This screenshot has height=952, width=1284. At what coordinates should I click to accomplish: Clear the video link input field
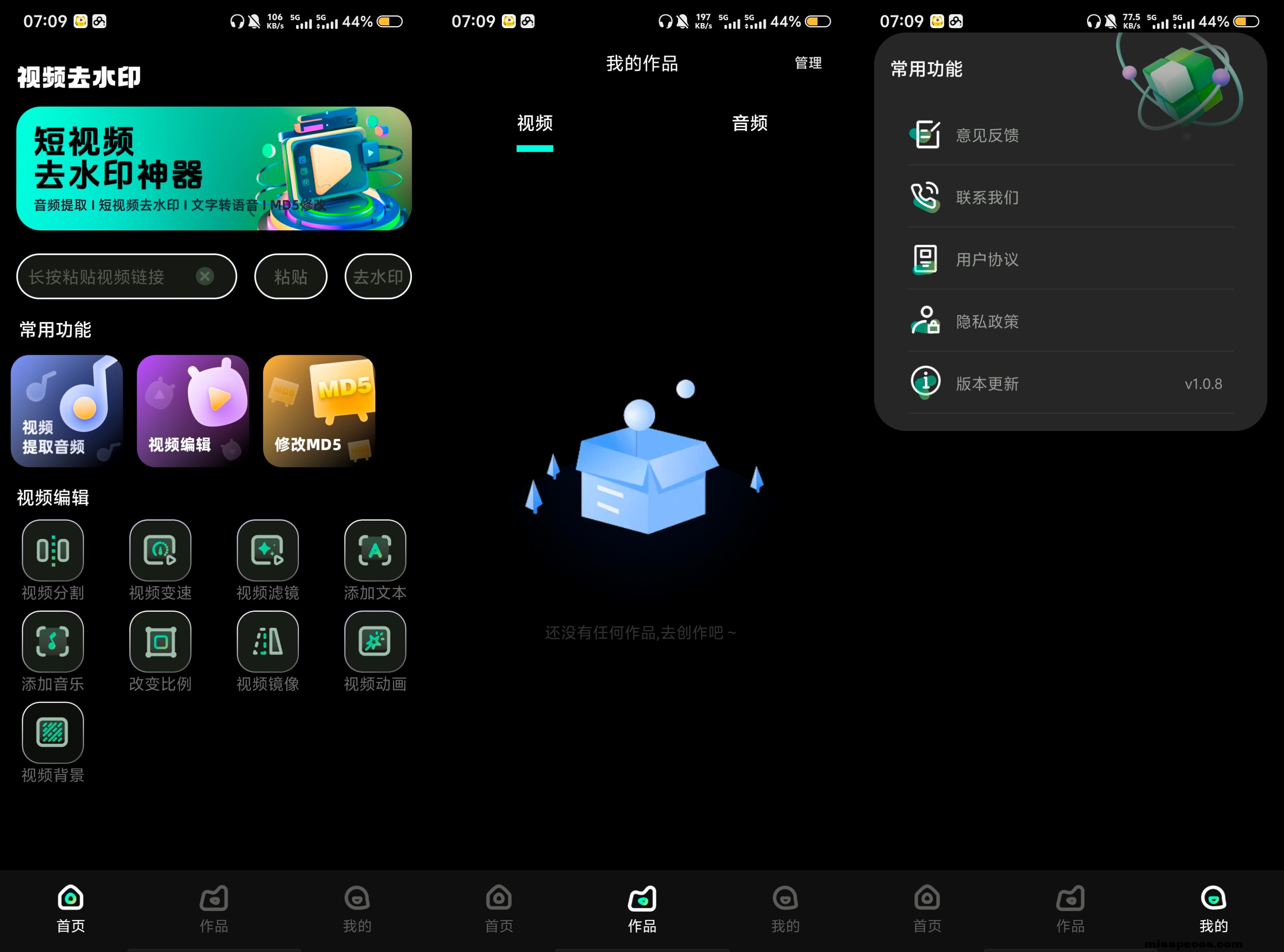coord(205,277)
